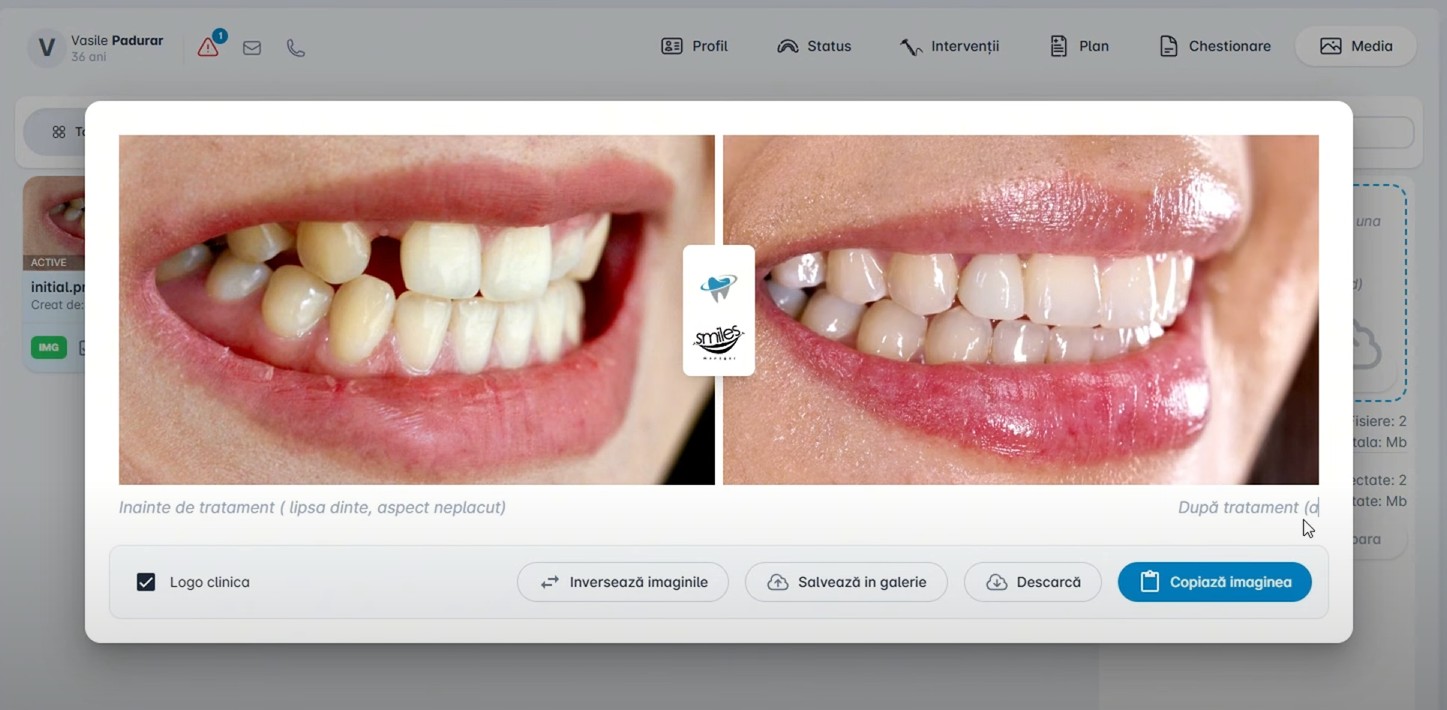The width and height of the screenshot is (1447, 710).
Task: Select the grid view icon near the sidebar
Action: [x=59, y=131]
